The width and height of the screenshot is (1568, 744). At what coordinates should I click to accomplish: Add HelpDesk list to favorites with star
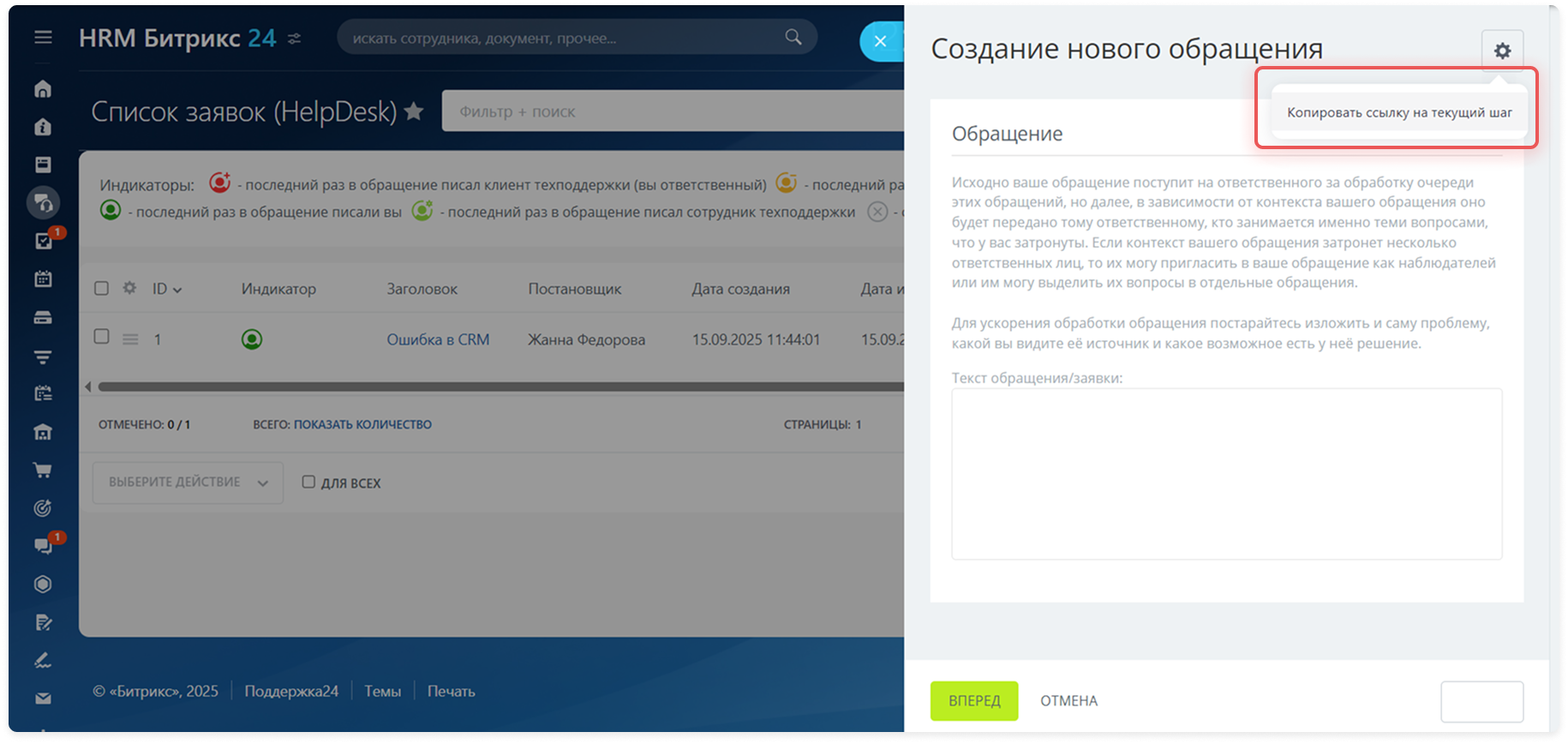414,111
